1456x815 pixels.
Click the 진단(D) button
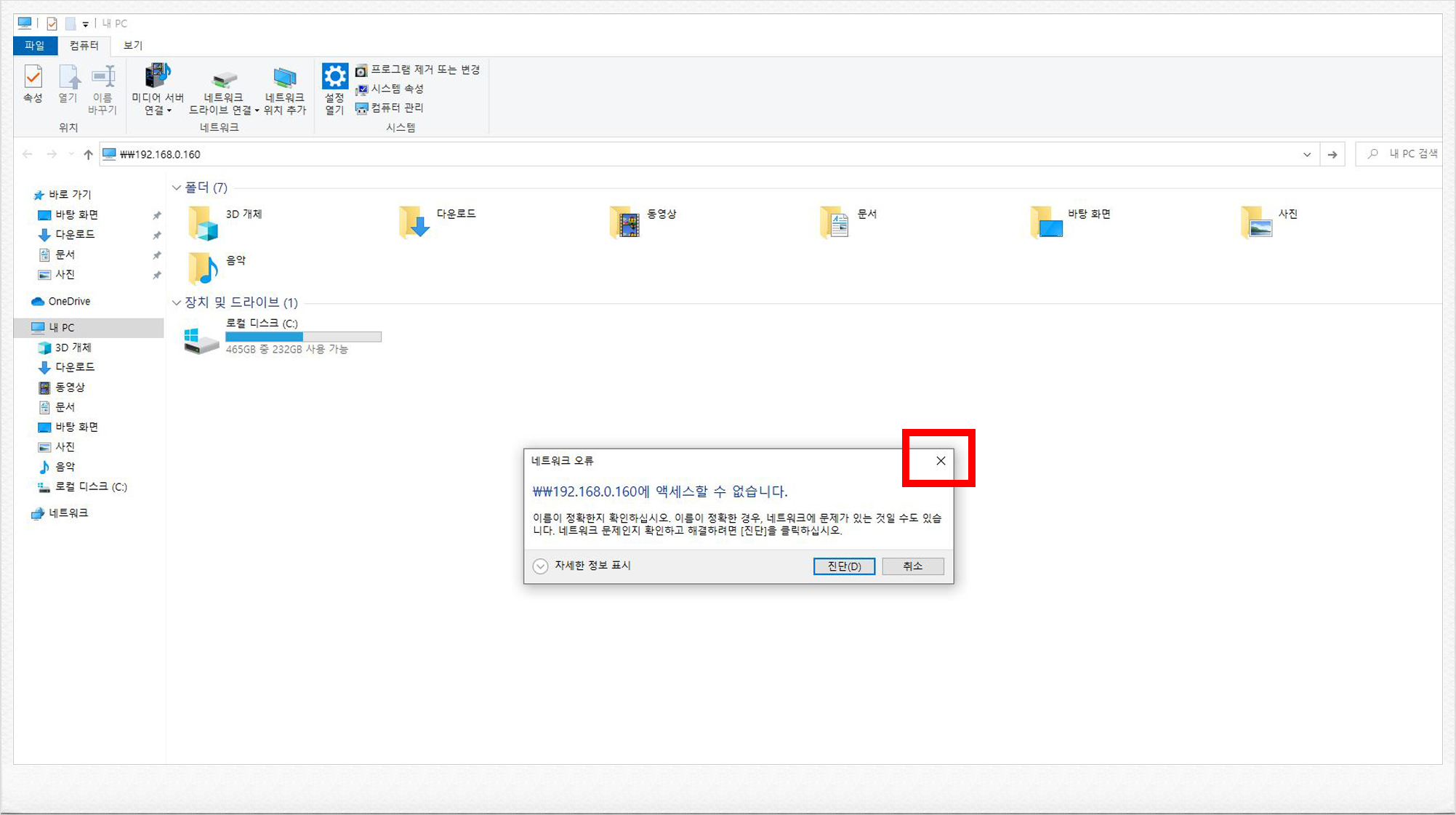tap(843, 566)
